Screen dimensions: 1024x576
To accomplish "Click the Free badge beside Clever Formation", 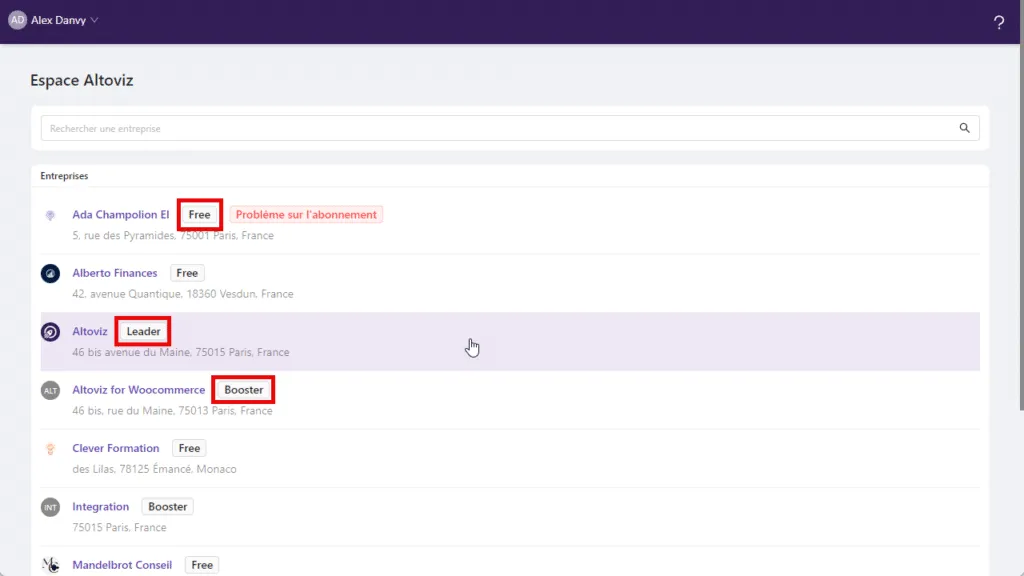I will [189, 448].
